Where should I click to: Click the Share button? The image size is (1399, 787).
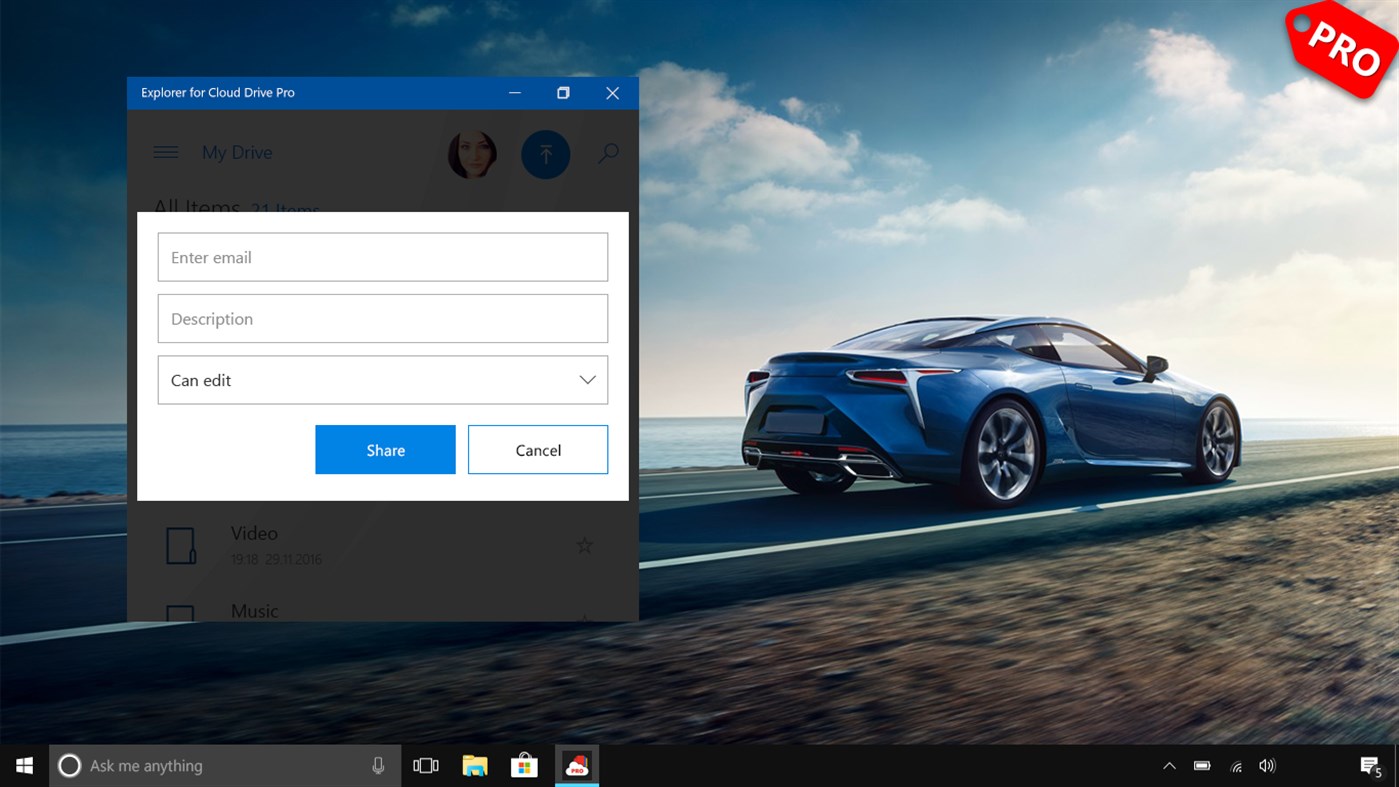coord(385,449)
